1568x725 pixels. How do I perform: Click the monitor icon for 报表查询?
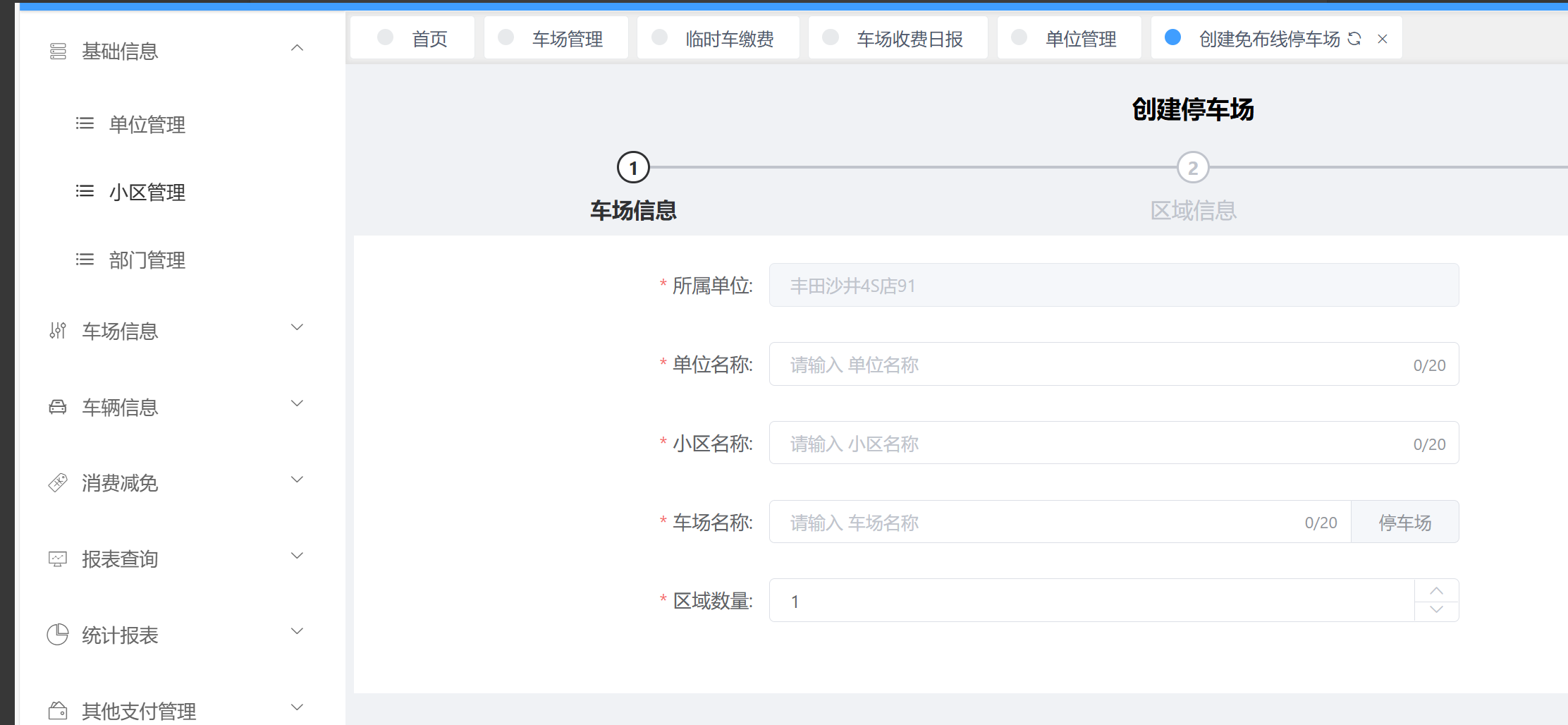(58, 559)
